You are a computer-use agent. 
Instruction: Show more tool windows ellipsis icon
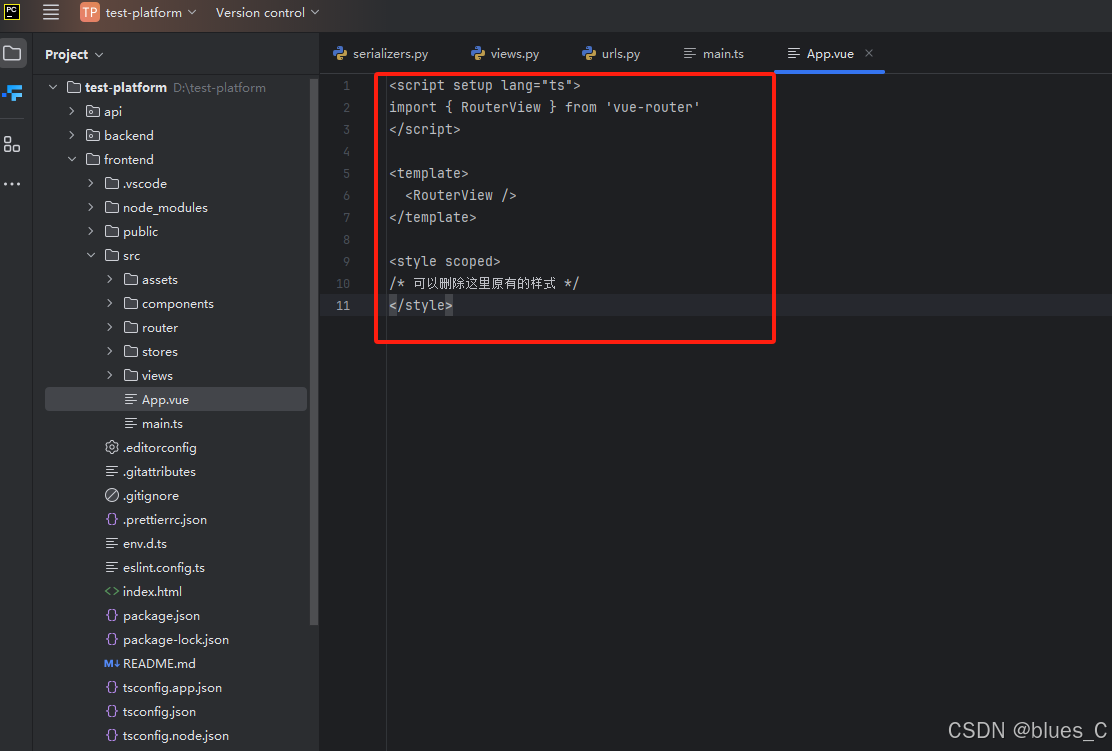pyautogui.click(x=12, y=184)
